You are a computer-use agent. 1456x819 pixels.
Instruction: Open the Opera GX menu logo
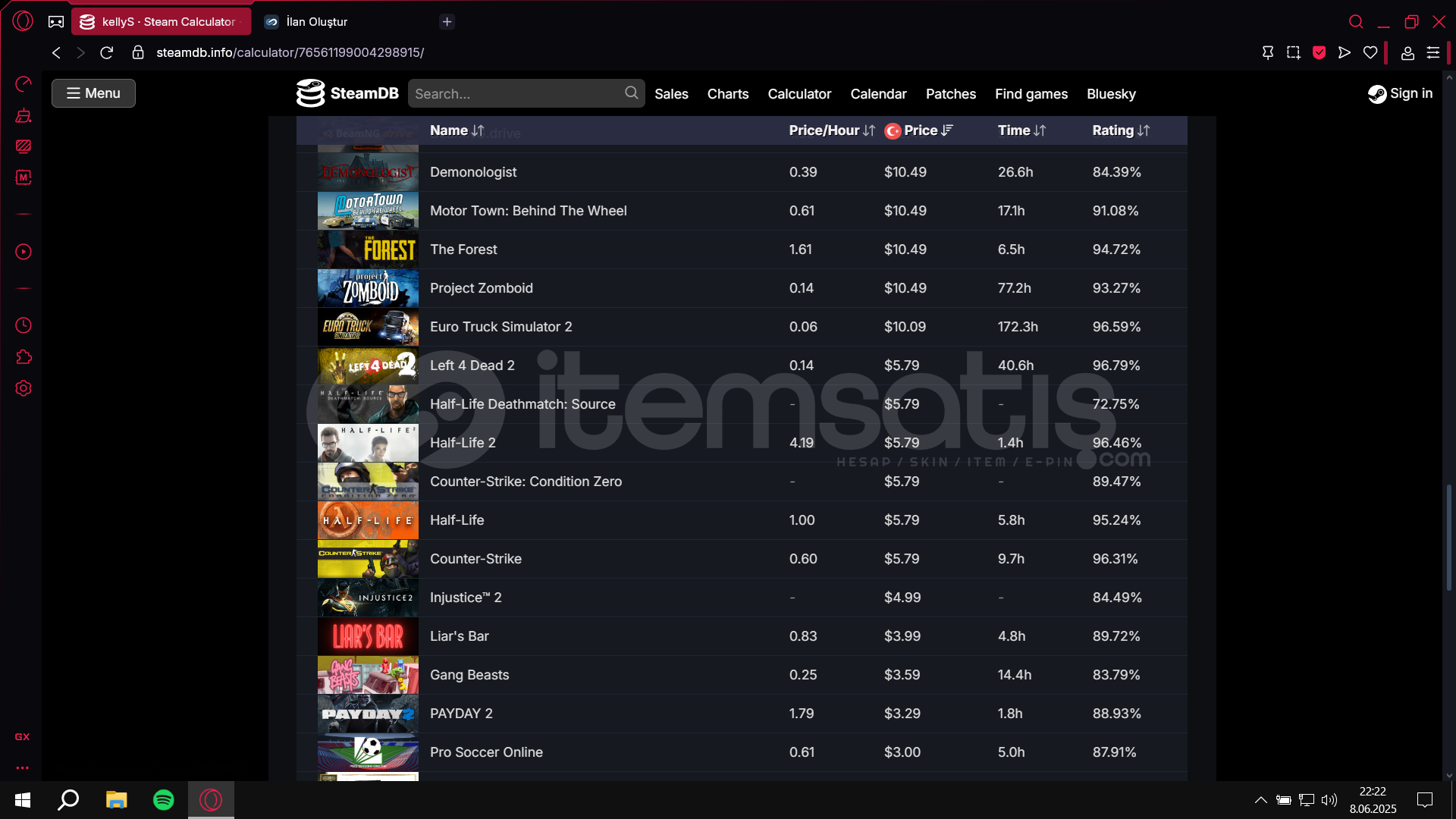pyautogui.click(x=23, y=21)
